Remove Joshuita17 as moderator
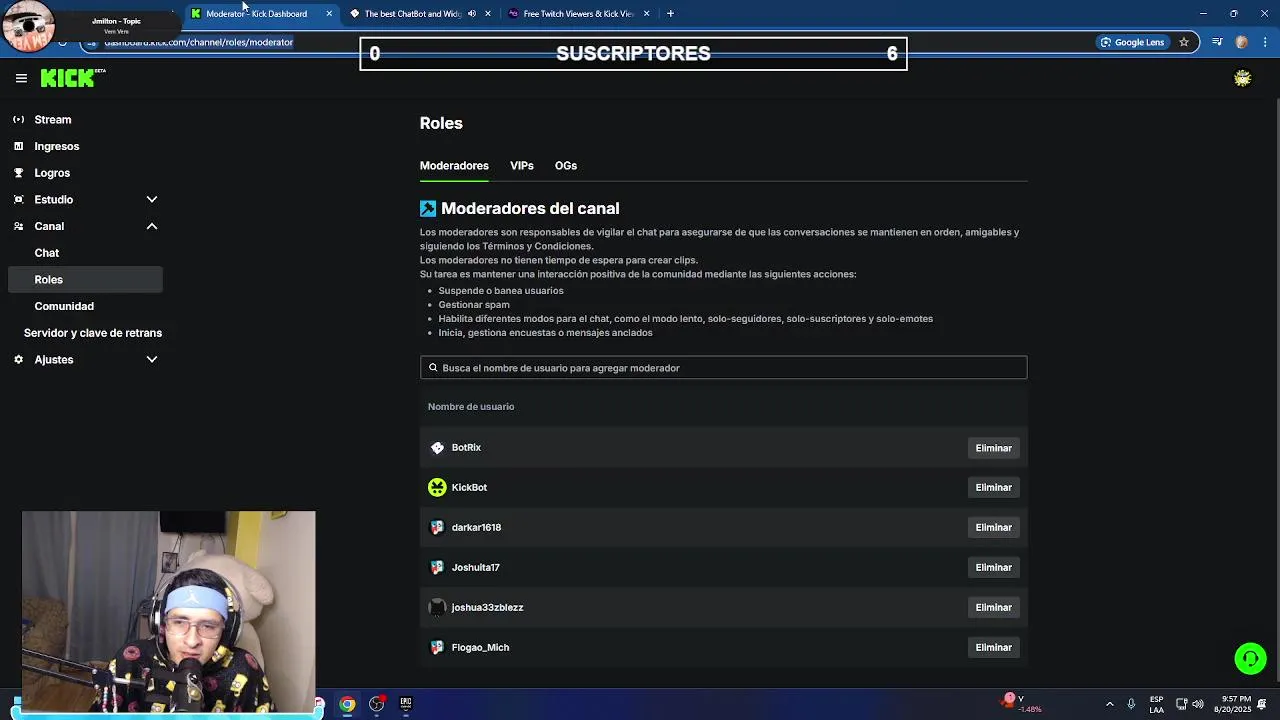 [x=993, y=568]
